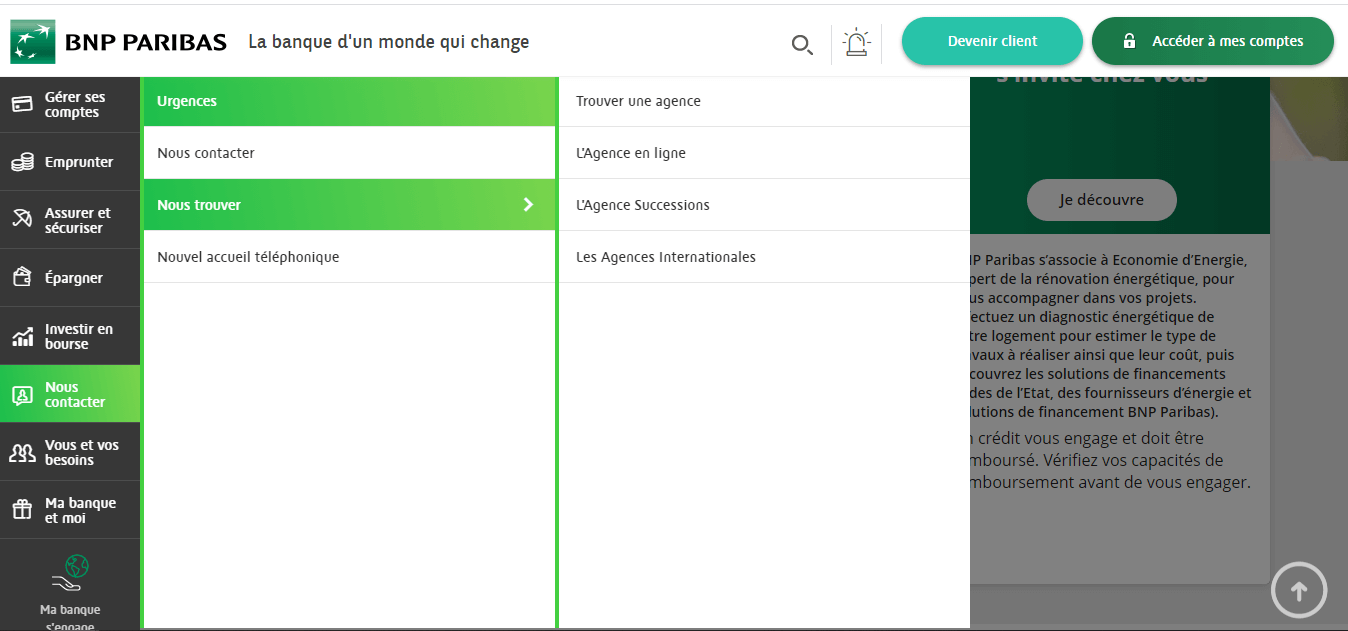
Task: Open the search magnifier icon
Action: point(801,44)
